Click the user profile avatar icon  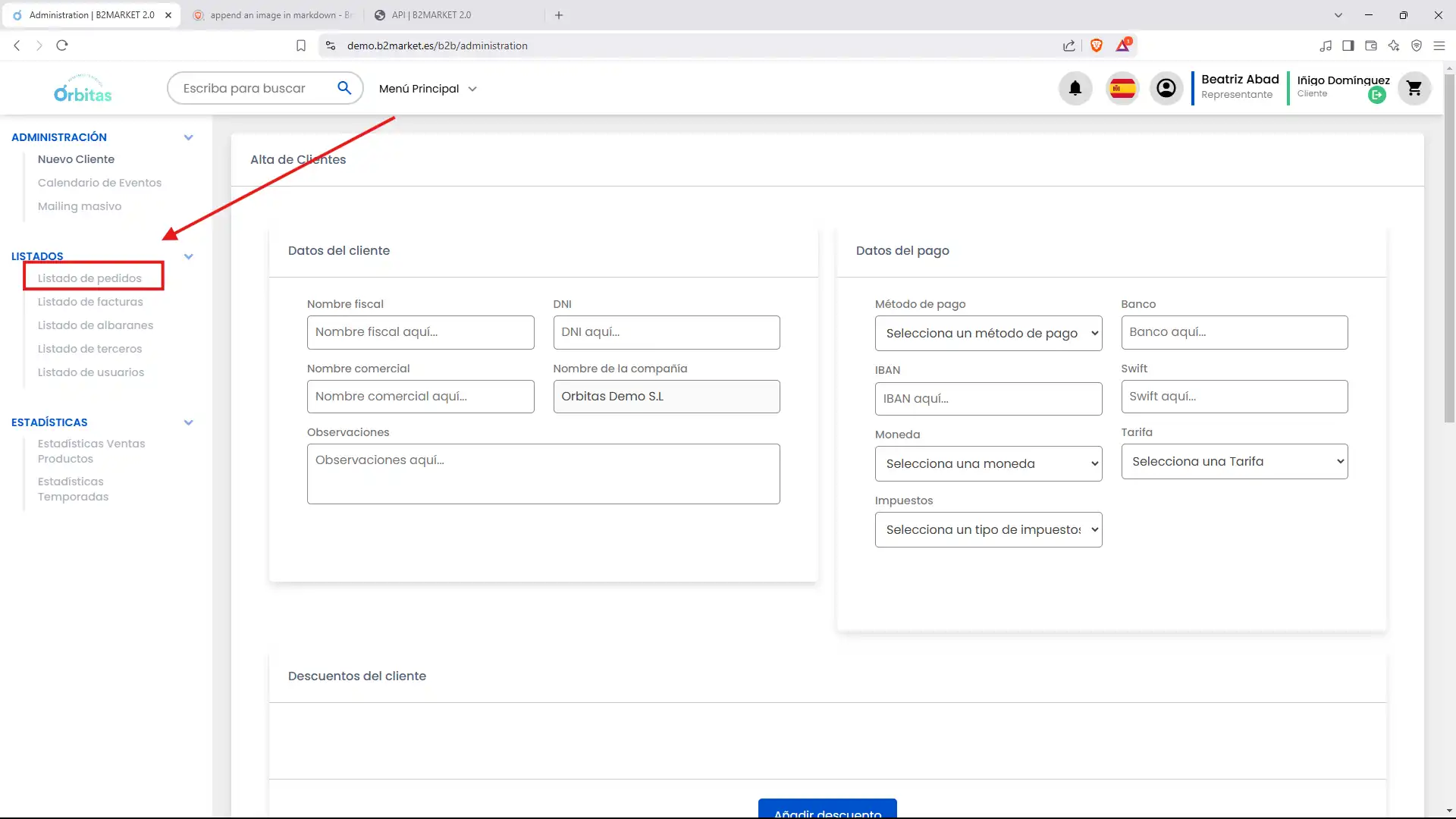coord(1166,89)
